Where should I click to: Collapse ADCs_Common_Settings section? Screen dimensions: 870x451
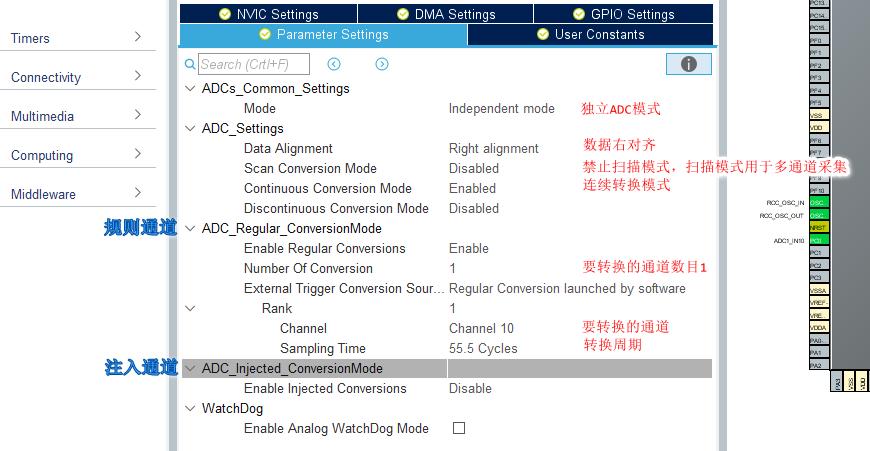[x=190, y=89]
